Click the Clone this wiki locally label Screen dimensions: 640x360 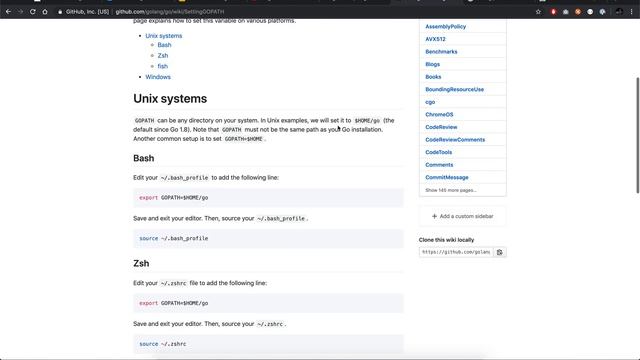[447, 240]
